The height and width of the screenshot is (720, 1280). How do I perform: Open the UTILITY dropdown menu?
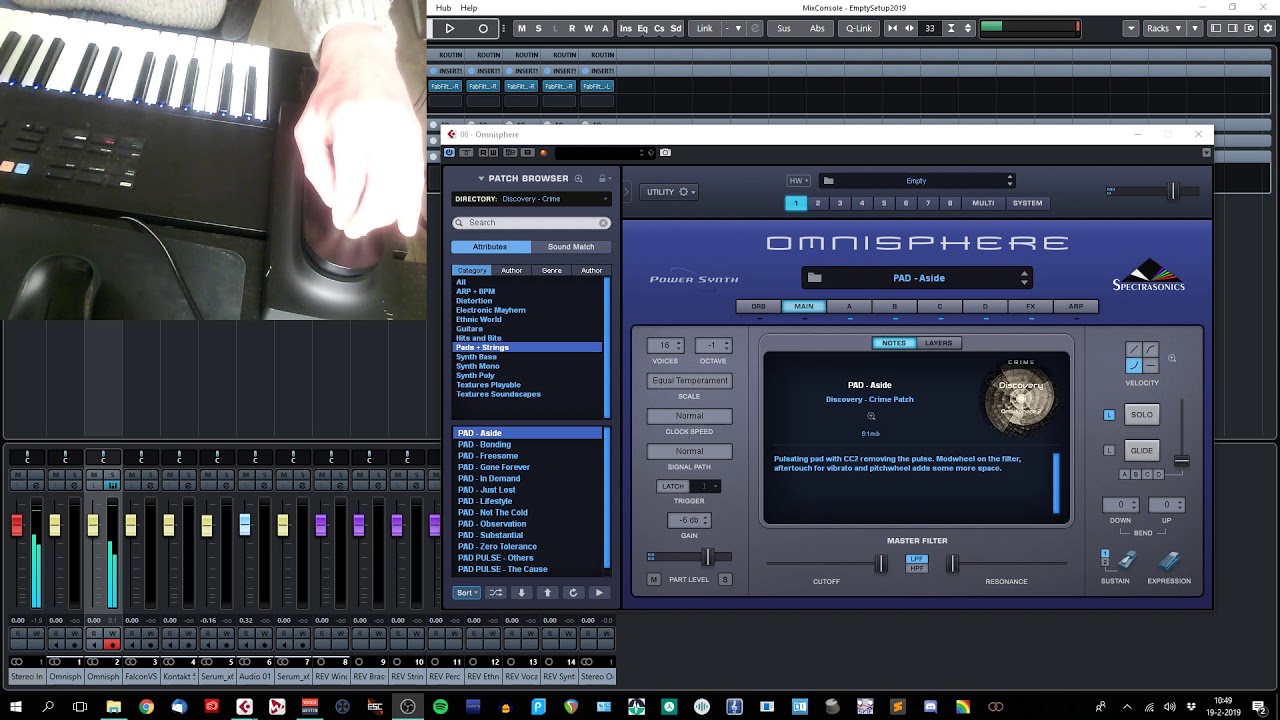(670, 192)
